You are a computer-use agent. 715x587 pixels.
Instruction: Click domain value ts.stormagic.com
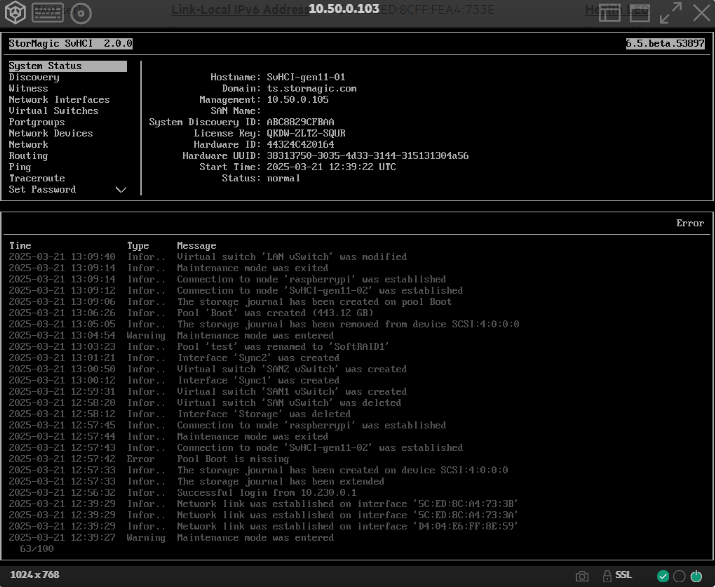312,88
